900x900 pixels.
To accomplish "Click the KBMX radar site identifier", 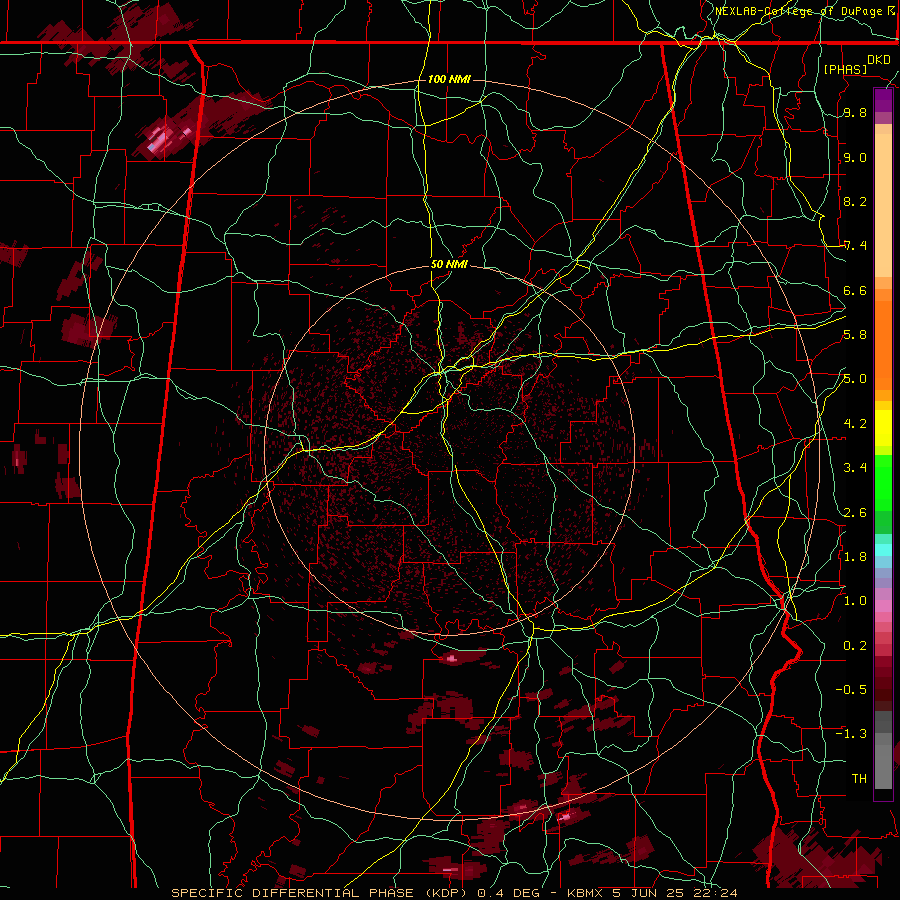I will click(x=584, y=893).
